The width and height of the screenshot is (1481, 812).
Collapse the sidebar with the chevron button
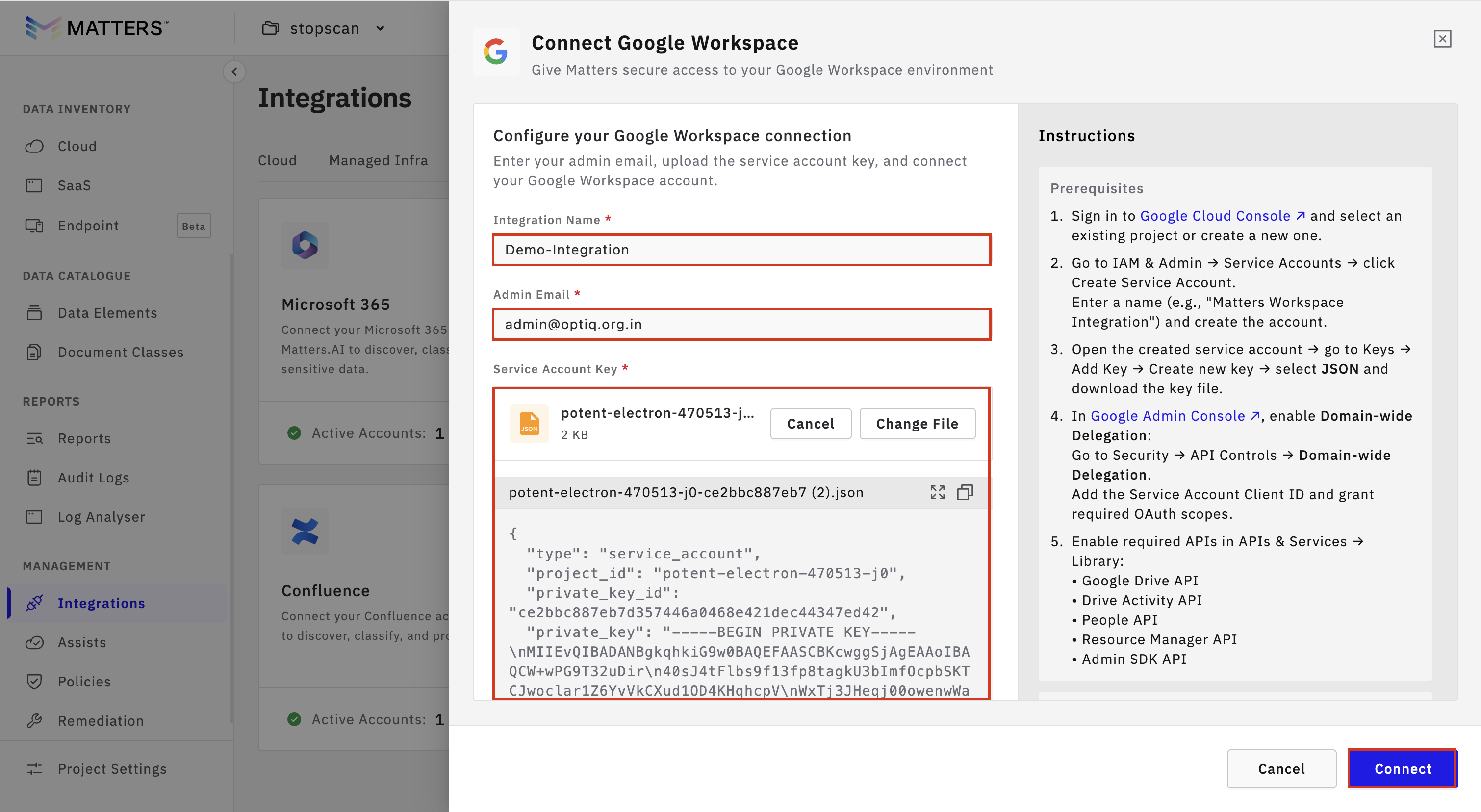pos(234,72)
